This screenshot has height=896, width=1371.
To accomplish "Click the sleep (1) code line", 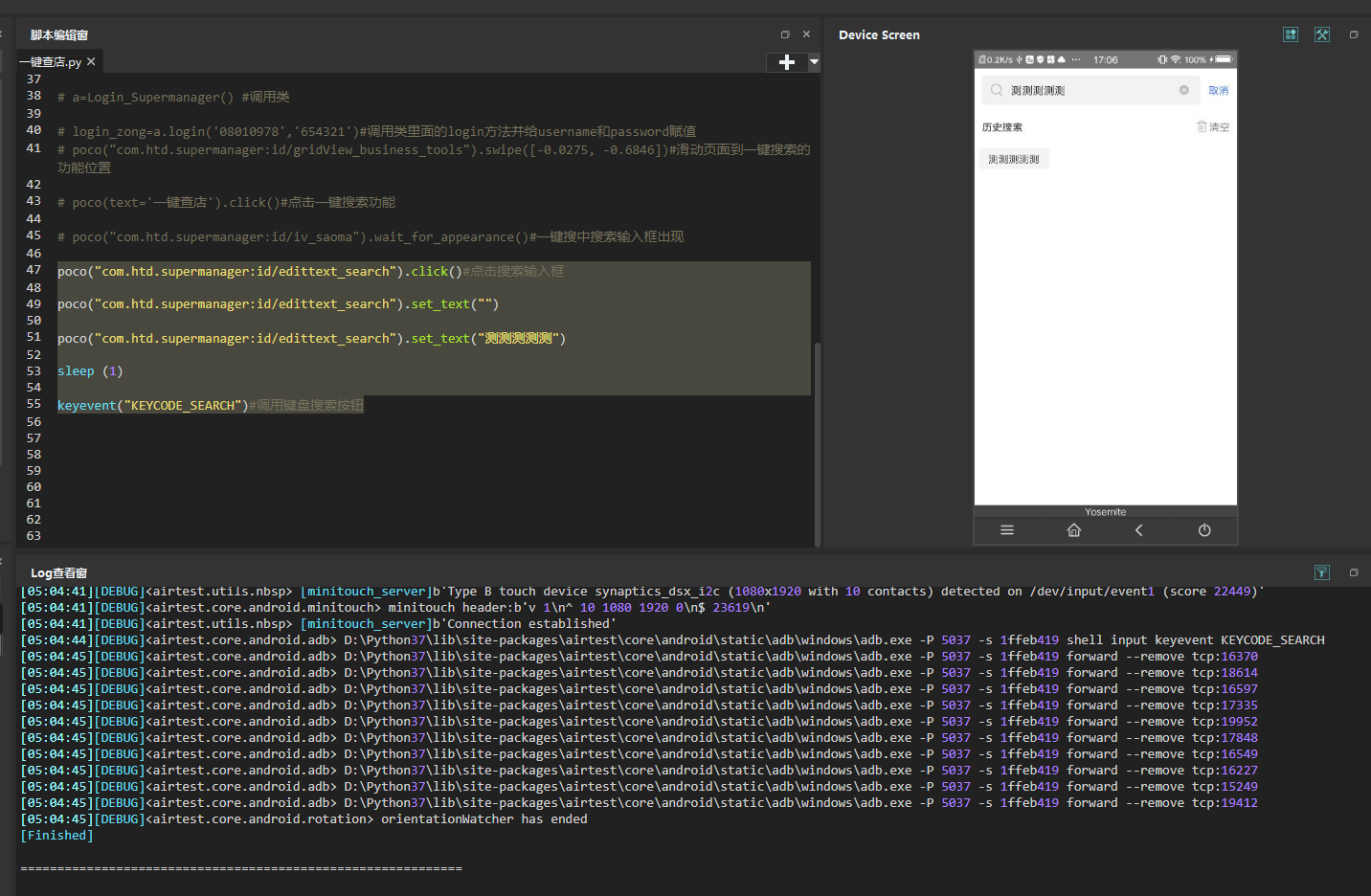I will (x=90, y=371).
